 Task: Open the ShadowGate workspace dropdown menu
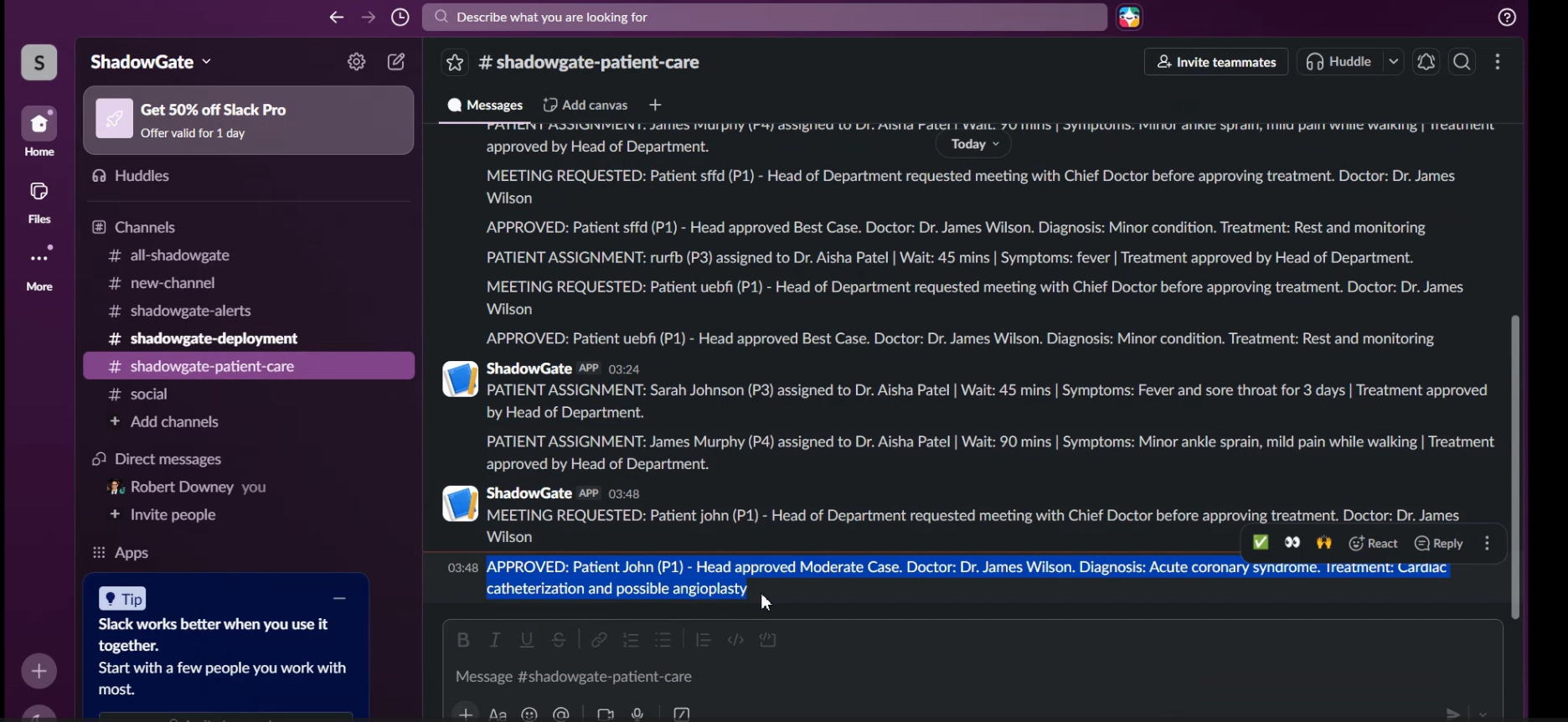point(152,62)
